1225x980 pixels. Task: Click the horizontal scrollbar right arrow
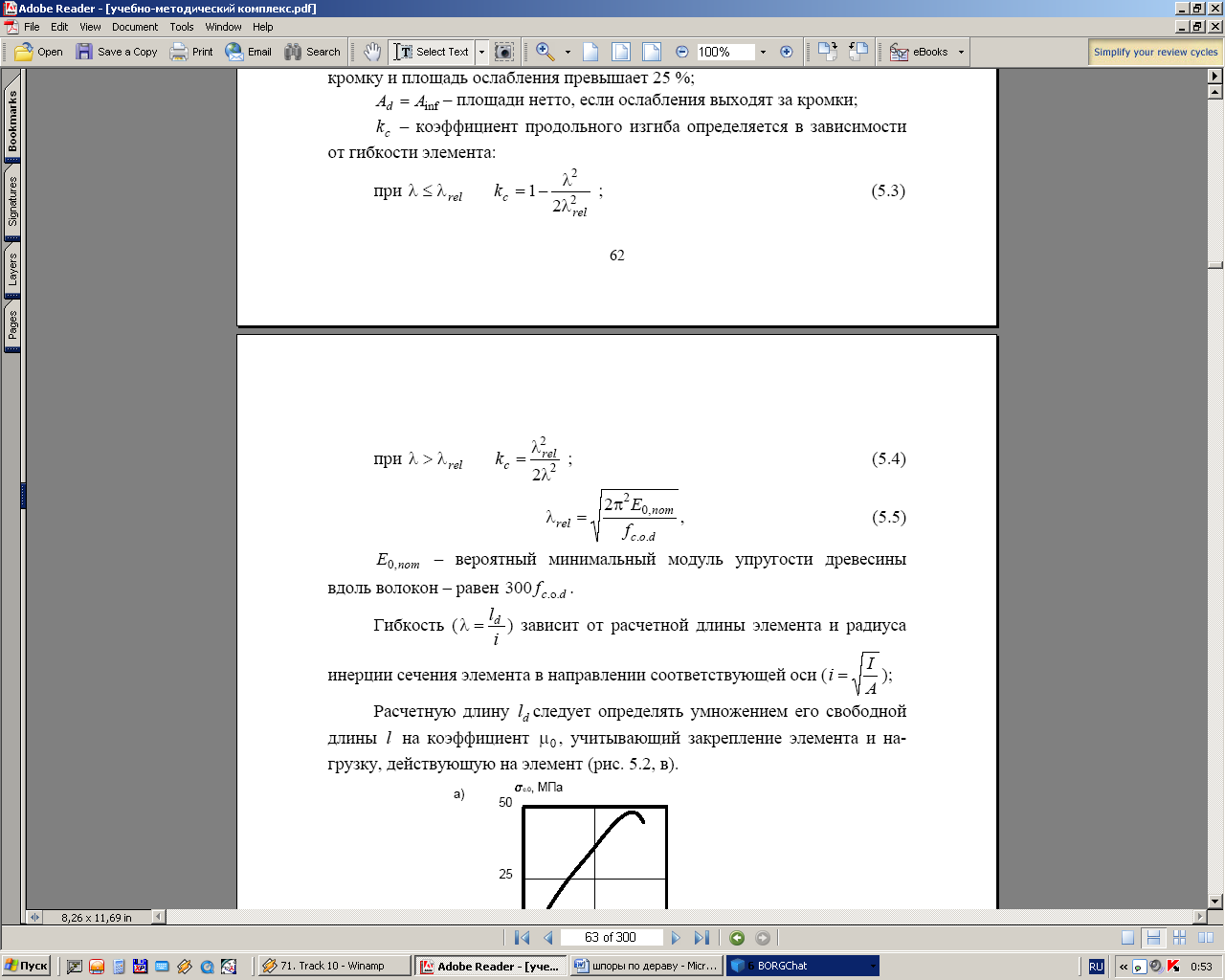(x=1199, y=917)
